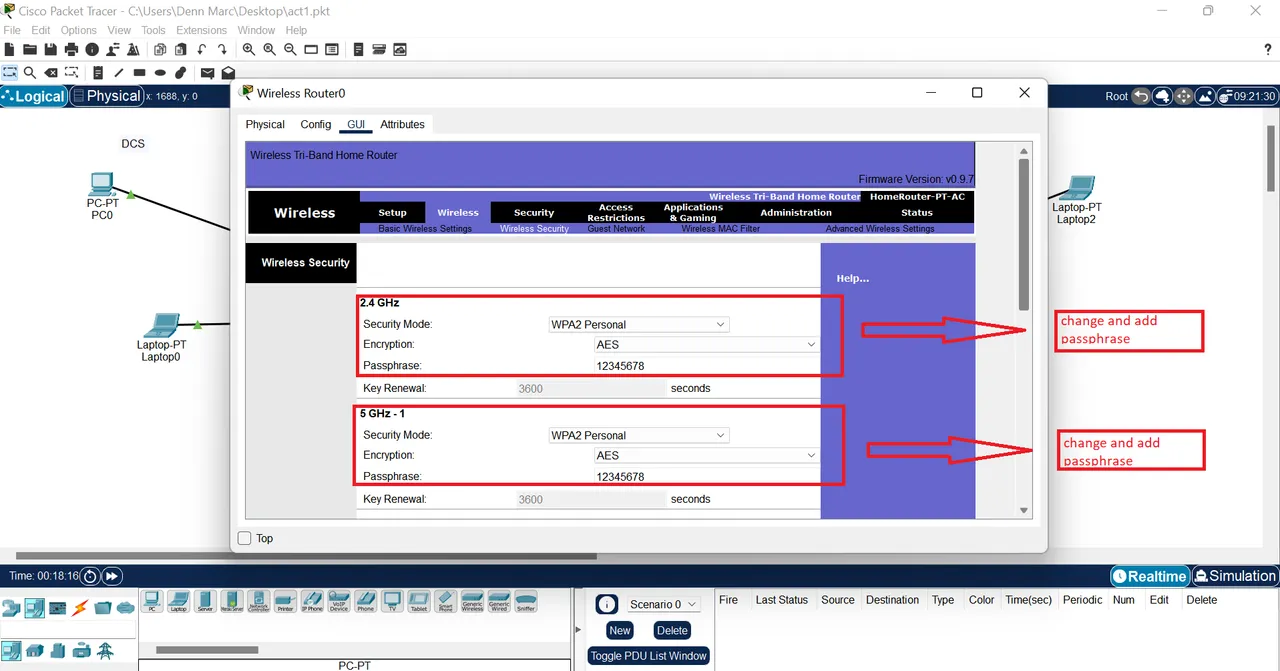The height and width of the screenshot is (671, 1280).
Task: Save the project with the floppy disk icon
Action: [50, 49]
